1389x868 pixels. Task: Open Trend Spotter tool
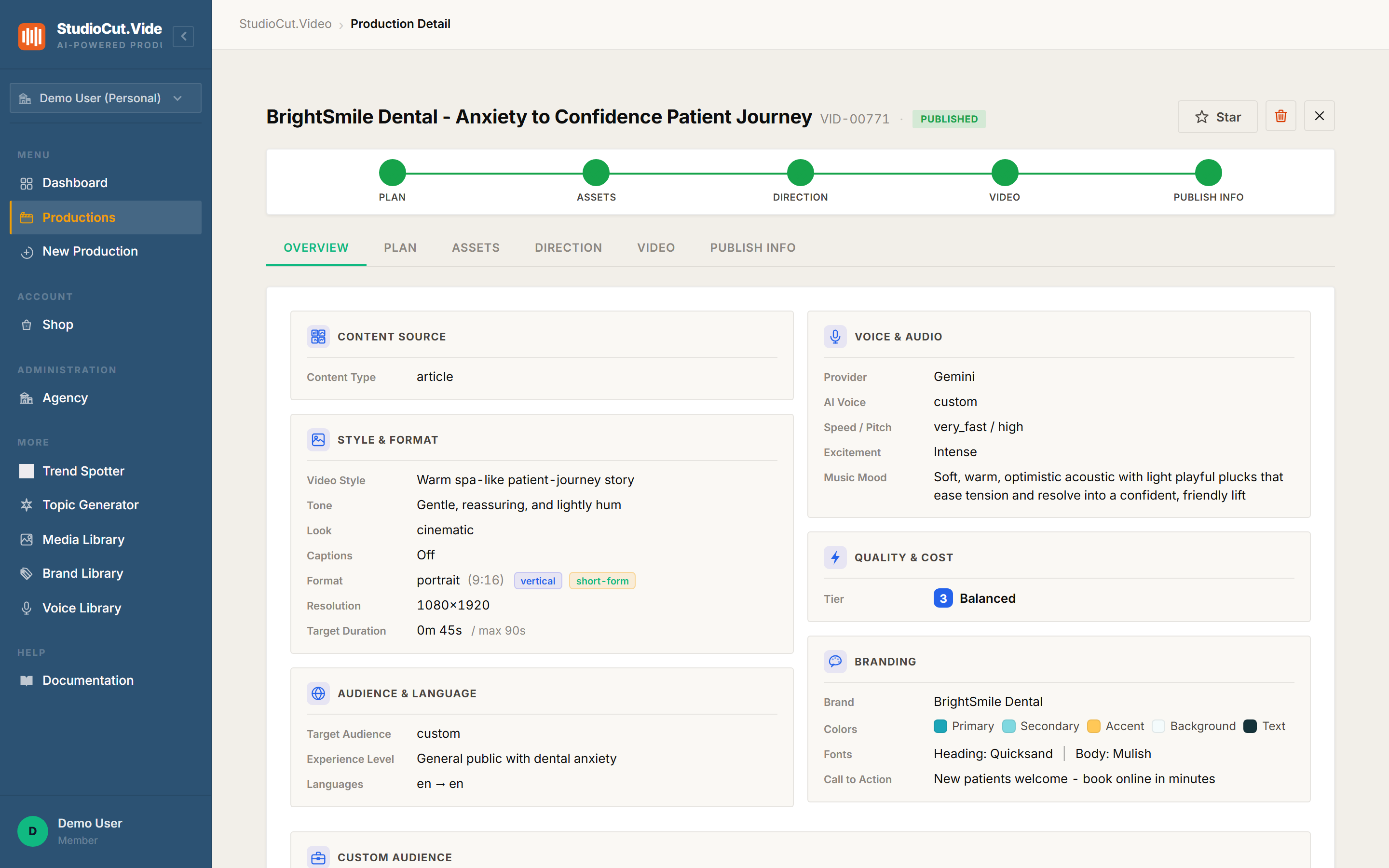click(x=106, y=471)
